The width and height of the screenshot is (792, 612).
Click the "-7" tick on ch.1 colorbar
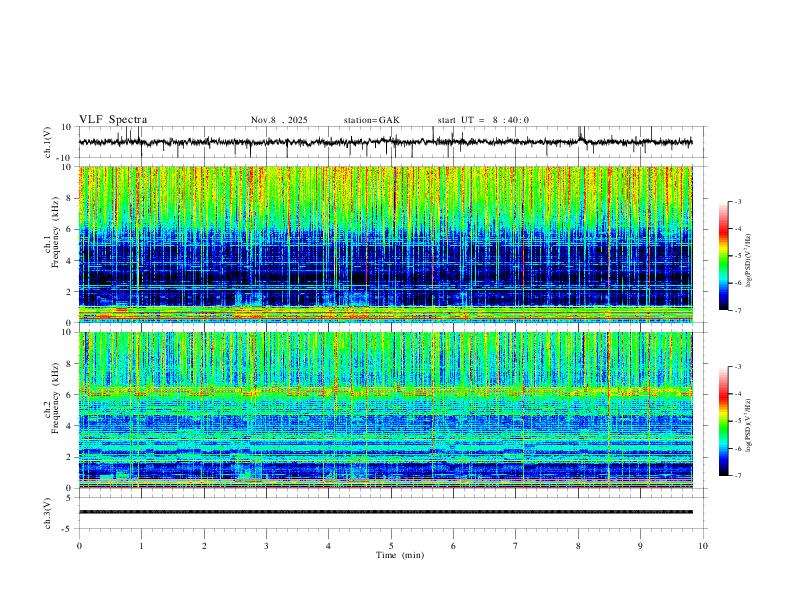[737, 311]
